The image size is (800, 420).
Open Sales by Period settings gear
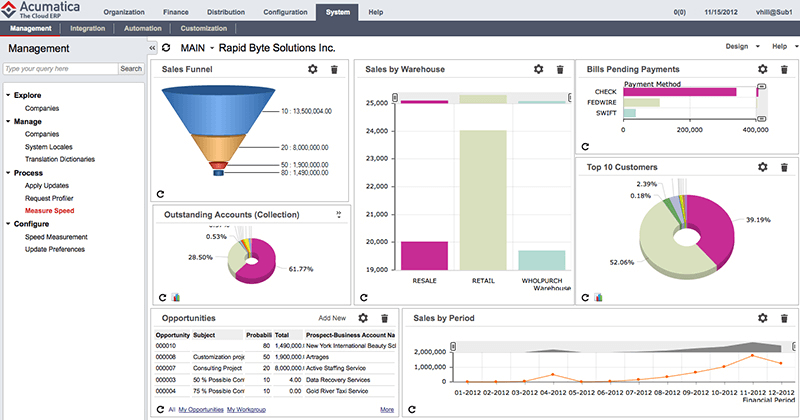762,318
